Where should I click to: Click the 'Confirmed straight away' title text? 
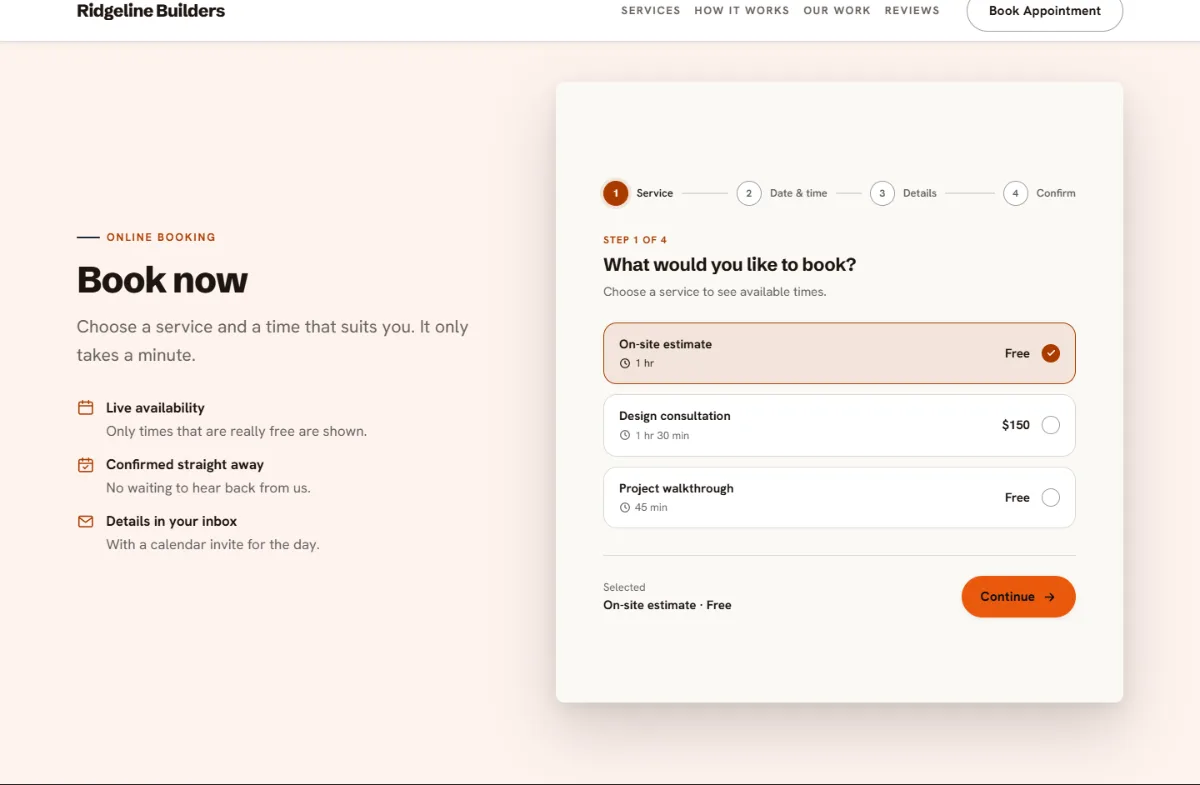[185, 465]
